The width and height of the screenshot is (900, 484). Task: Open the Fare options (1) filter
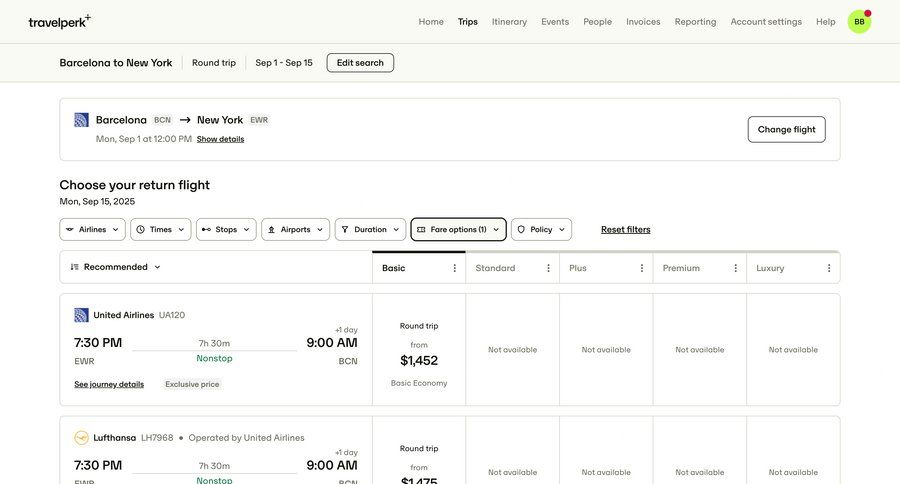pos(458,230)
